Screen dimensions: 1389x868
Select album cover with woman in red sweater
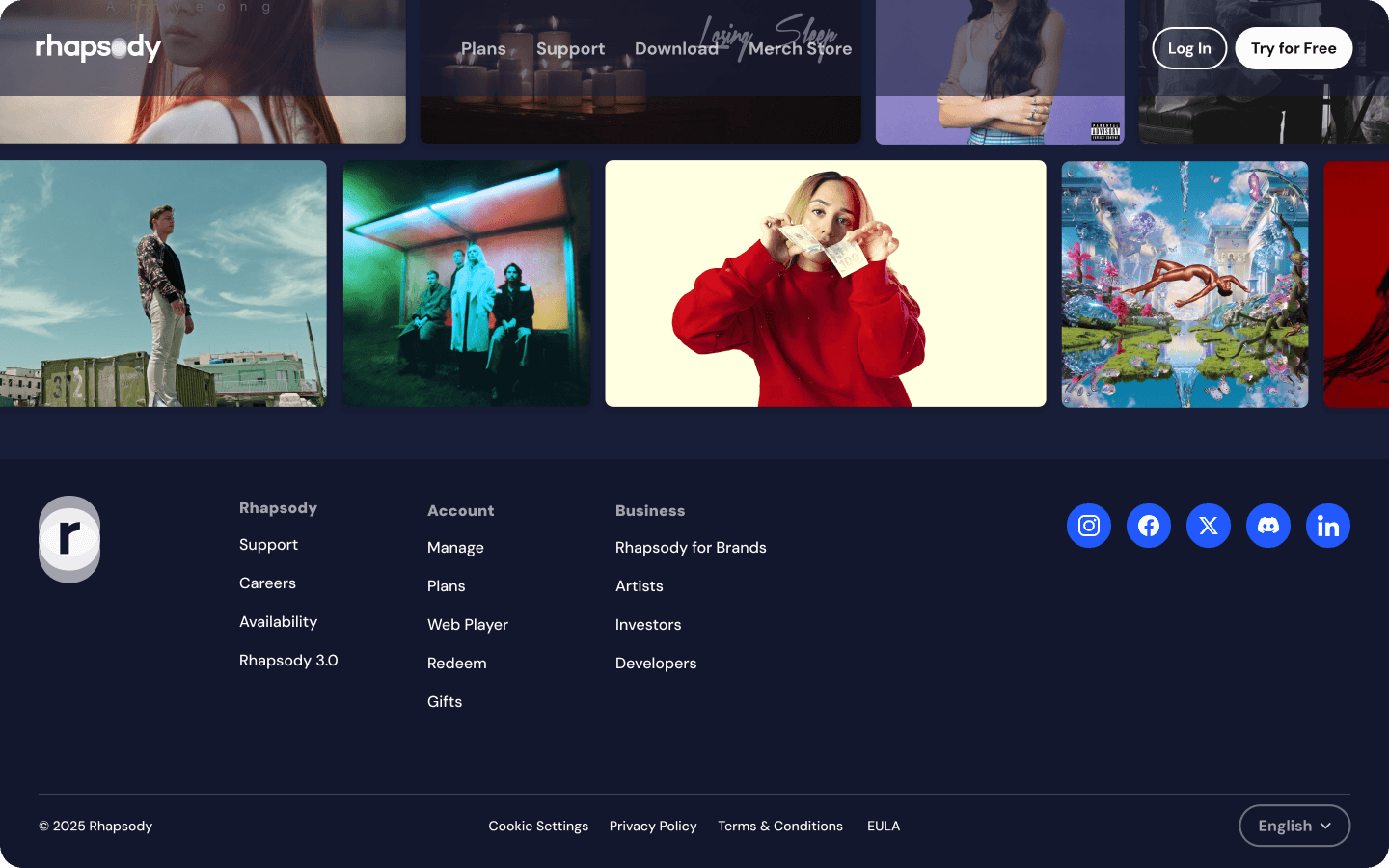pos(826,284)
